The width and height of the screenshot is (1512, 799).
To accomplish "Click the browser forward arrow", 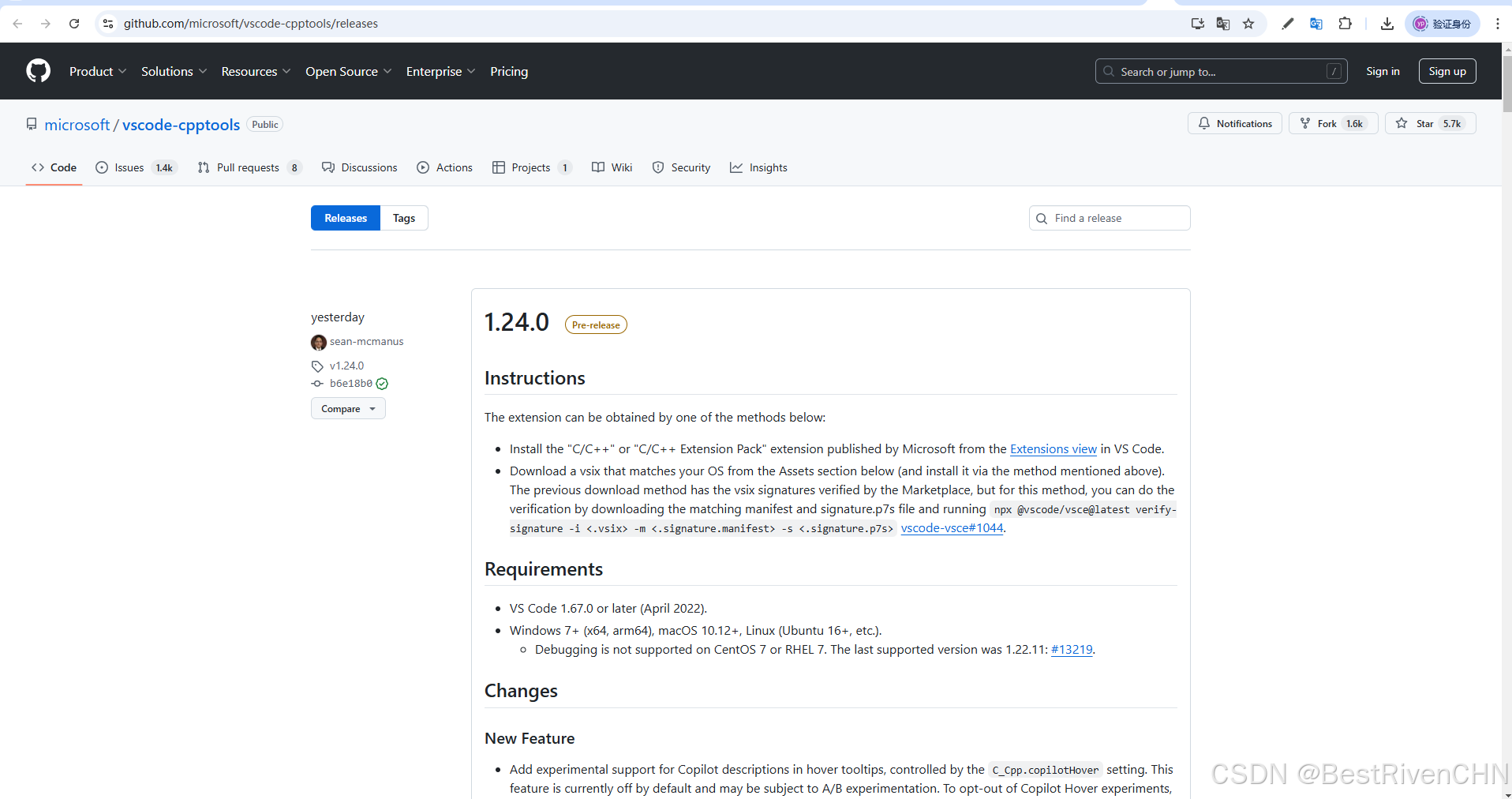I will tap(46, 24).
